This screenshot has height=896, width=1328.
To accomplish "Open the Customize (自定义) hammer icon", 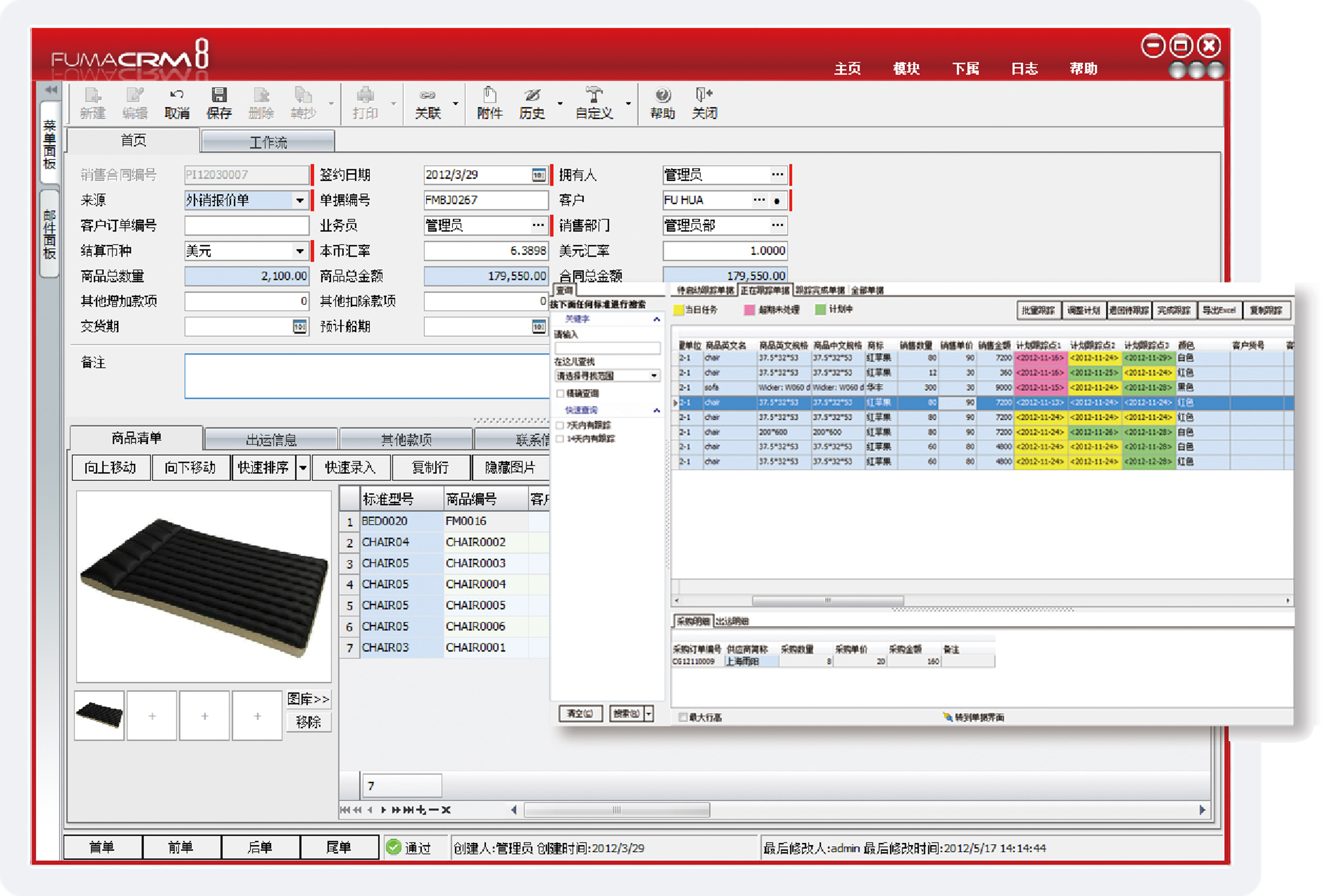I will (x=594, y=96).
